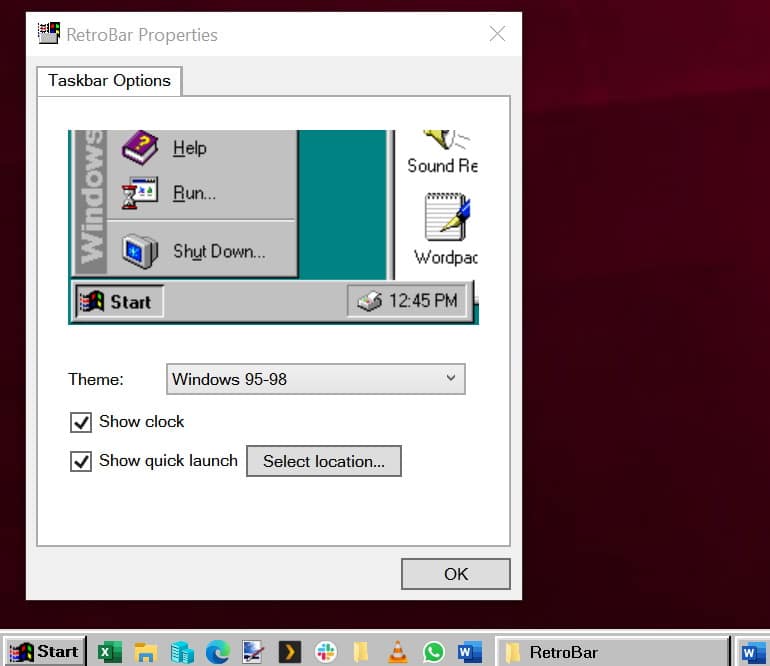Open Slack from the quick launch bar
Viewport: 770px width, 666px height.
tap(325, 652)
